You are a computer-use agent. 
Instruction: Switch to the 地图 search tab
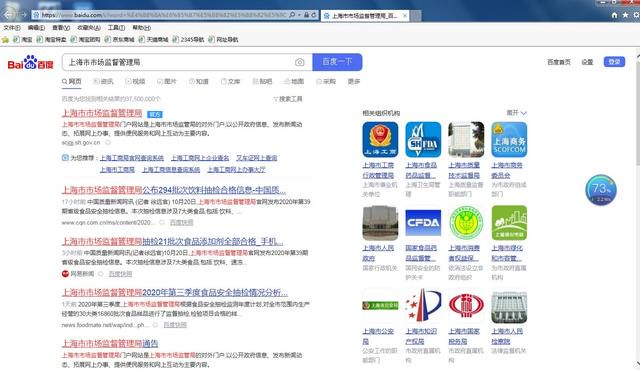(294, 82)
